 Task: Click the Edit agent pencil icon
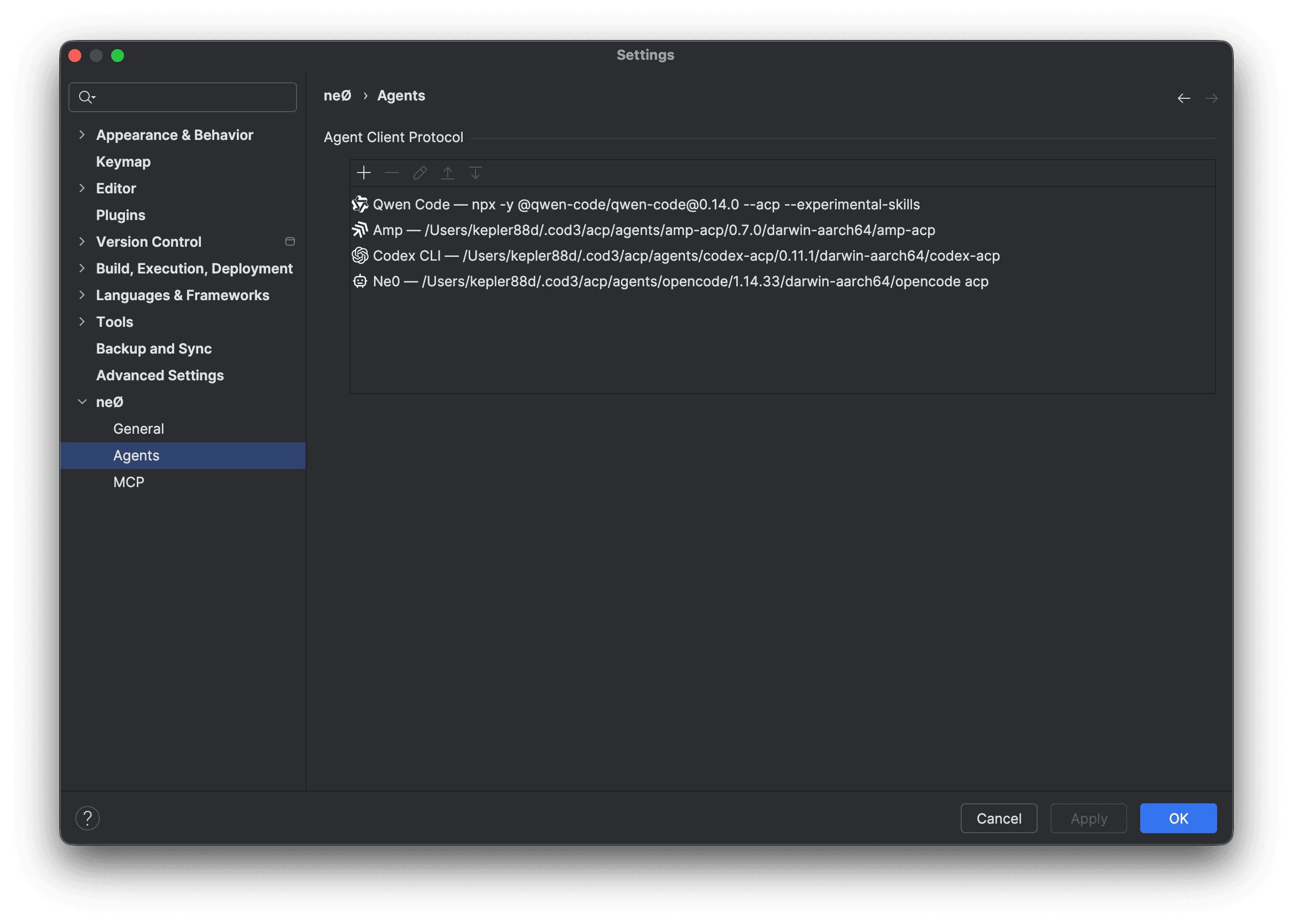[x=420, y=173]
